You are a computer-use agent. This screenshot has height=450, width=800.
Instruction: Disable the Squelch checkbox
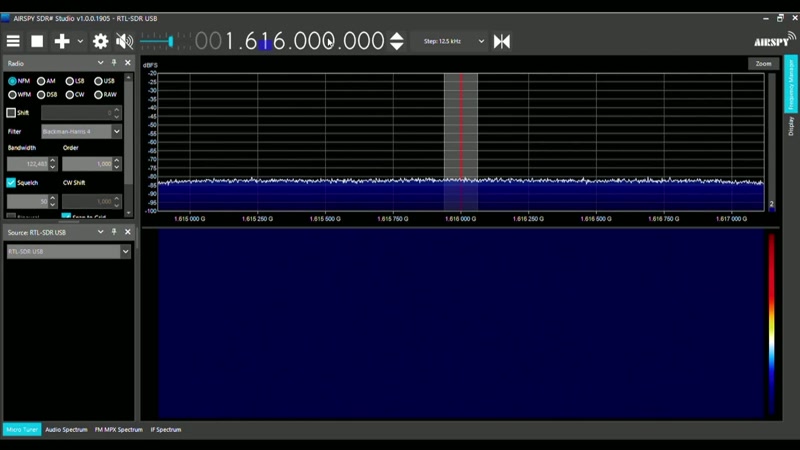tap(11, 183)
